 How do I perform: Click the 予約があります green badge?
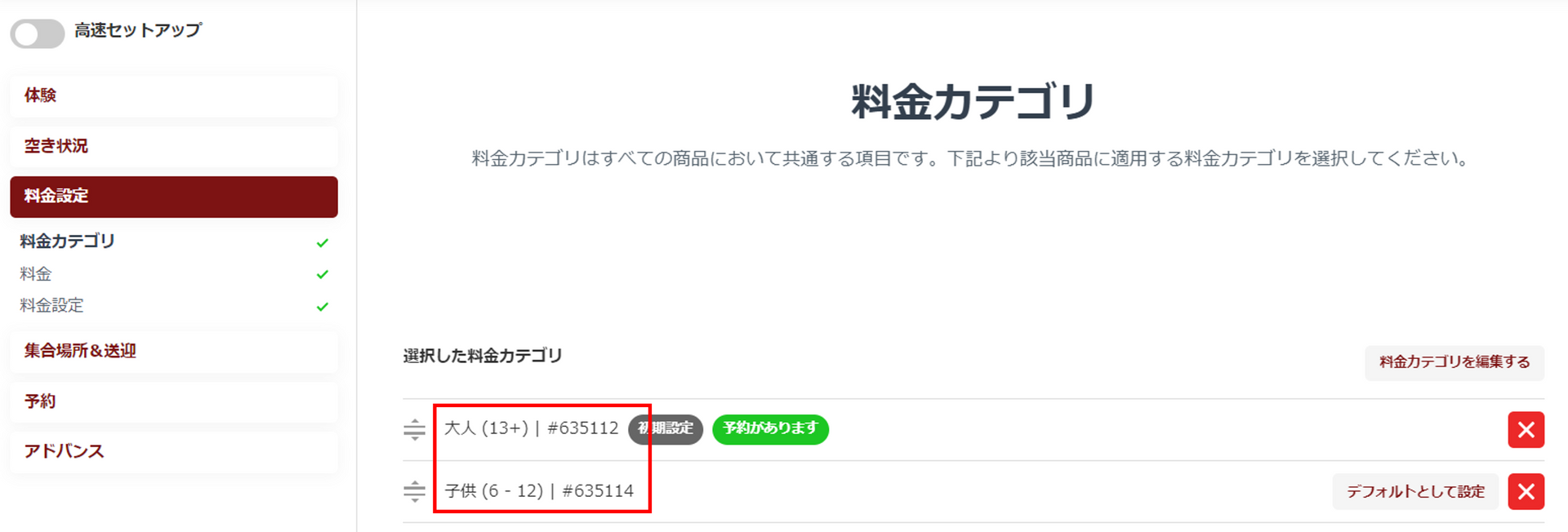point(770,429)
